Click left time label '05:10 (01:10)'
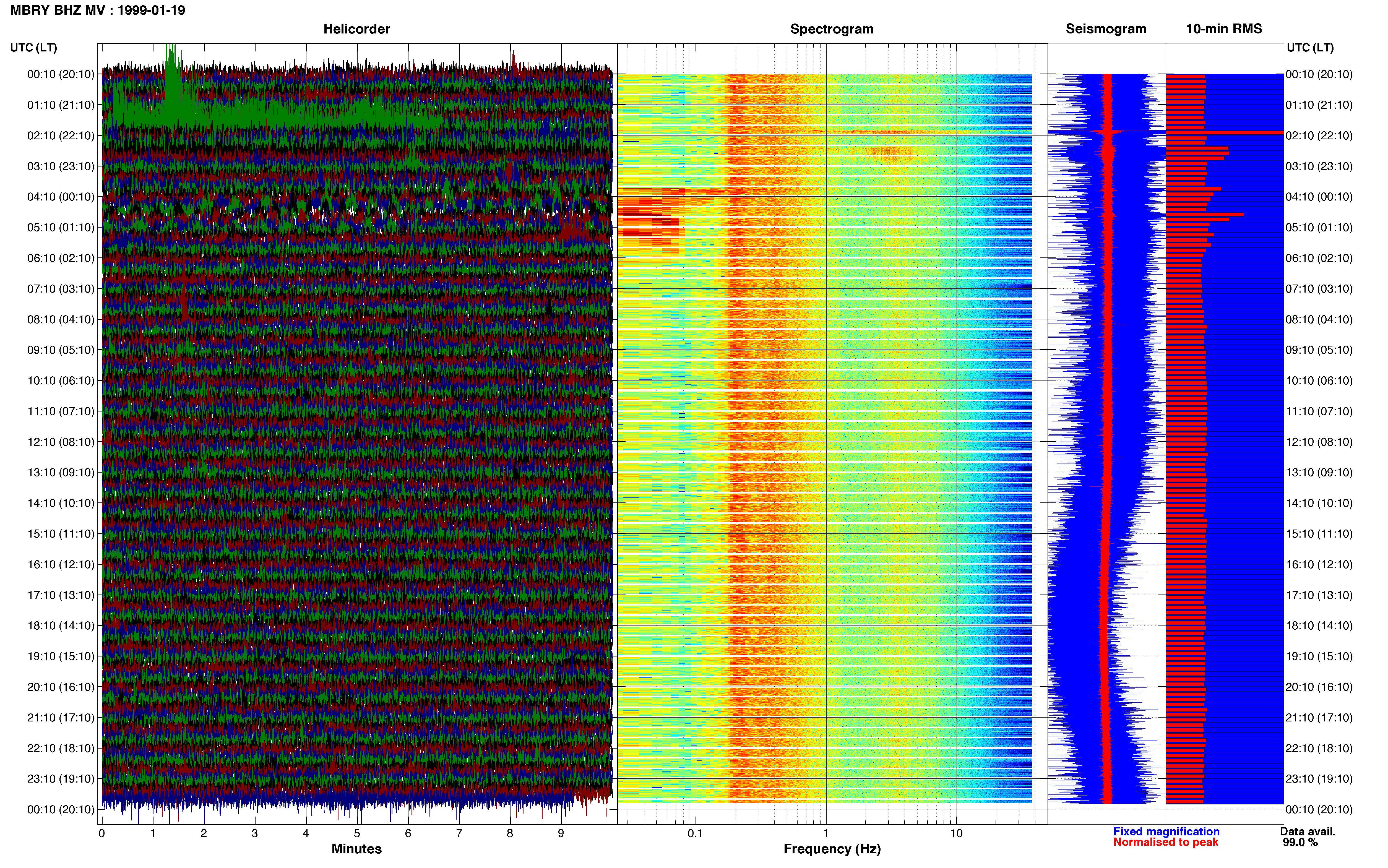 click(x=61, y=227)
